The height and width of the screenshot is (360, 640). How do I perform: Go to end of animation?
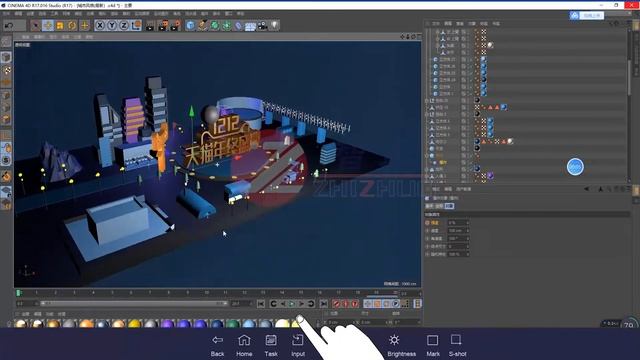pyautogui.click(x=324, y=304)
